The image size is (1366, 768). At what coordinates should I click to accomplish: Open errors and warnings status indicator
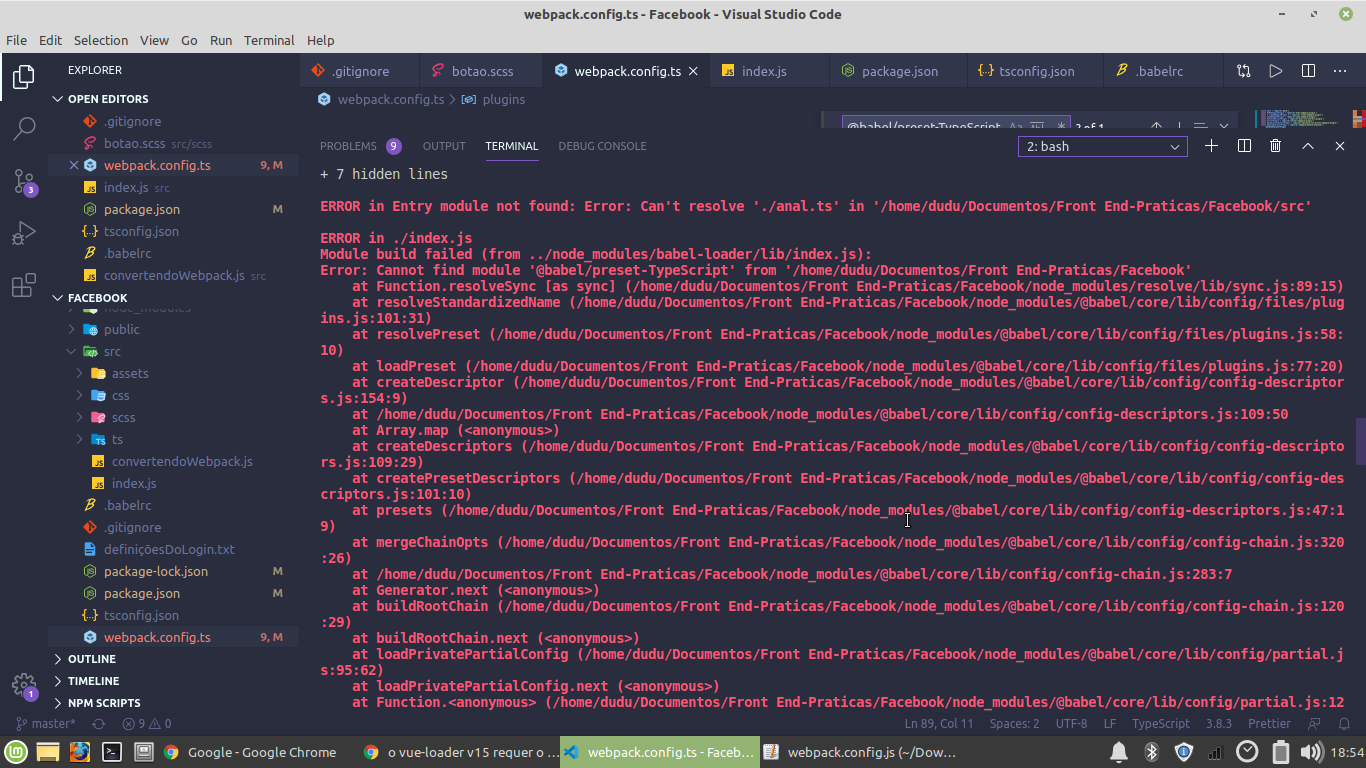pyautogui.click(x=147, y=723)
